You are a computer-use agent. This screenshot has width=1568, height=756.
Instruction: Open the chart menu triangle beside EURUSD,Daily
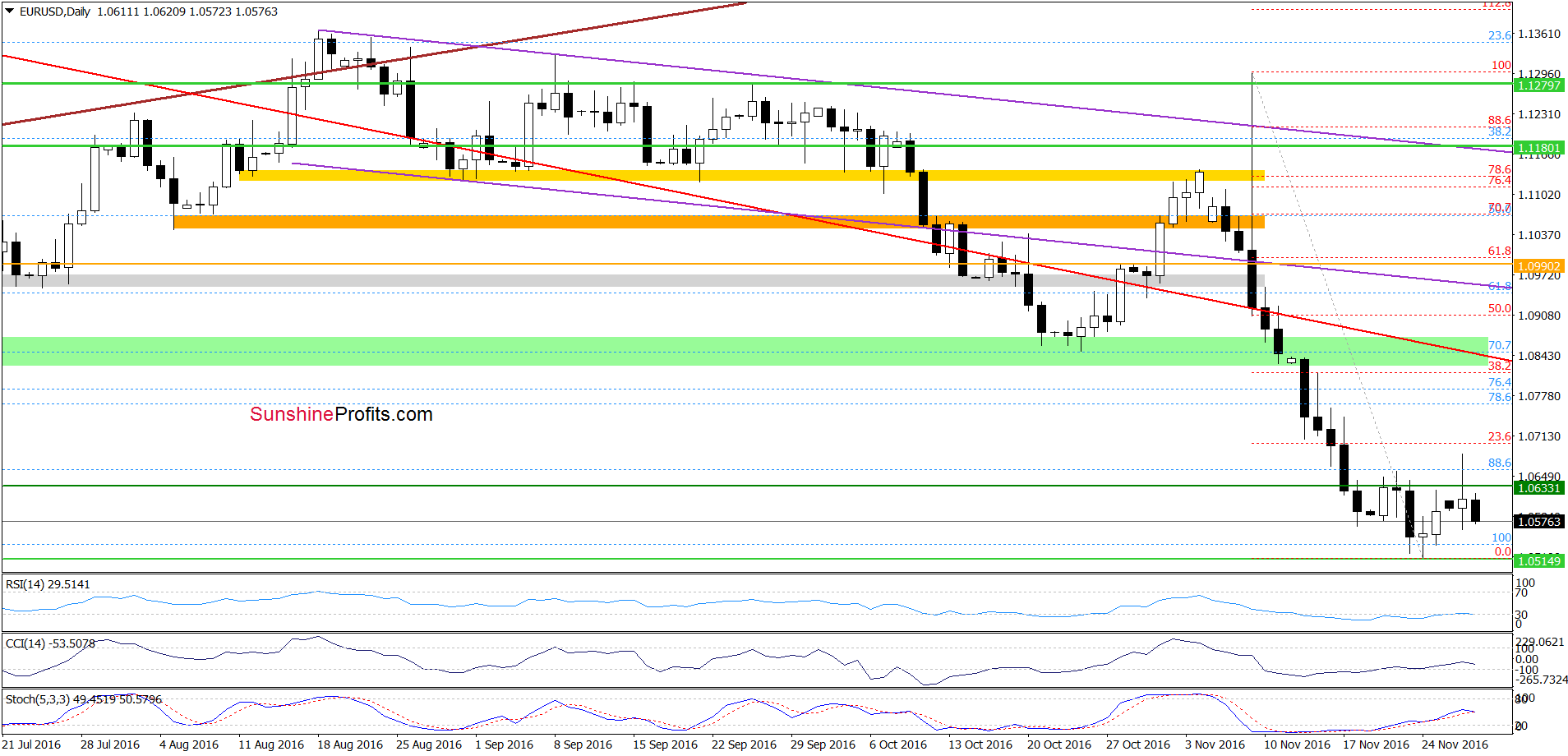pyautogui.click(x=10, y=12)
